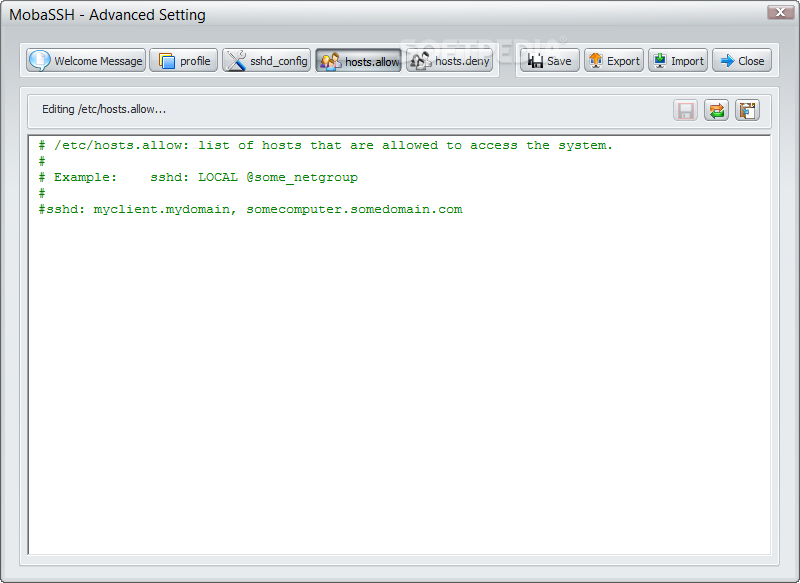Close the Advanced Setting window
Screen dimensions: 800x583
pyautogui.click(x=780, y=12)
